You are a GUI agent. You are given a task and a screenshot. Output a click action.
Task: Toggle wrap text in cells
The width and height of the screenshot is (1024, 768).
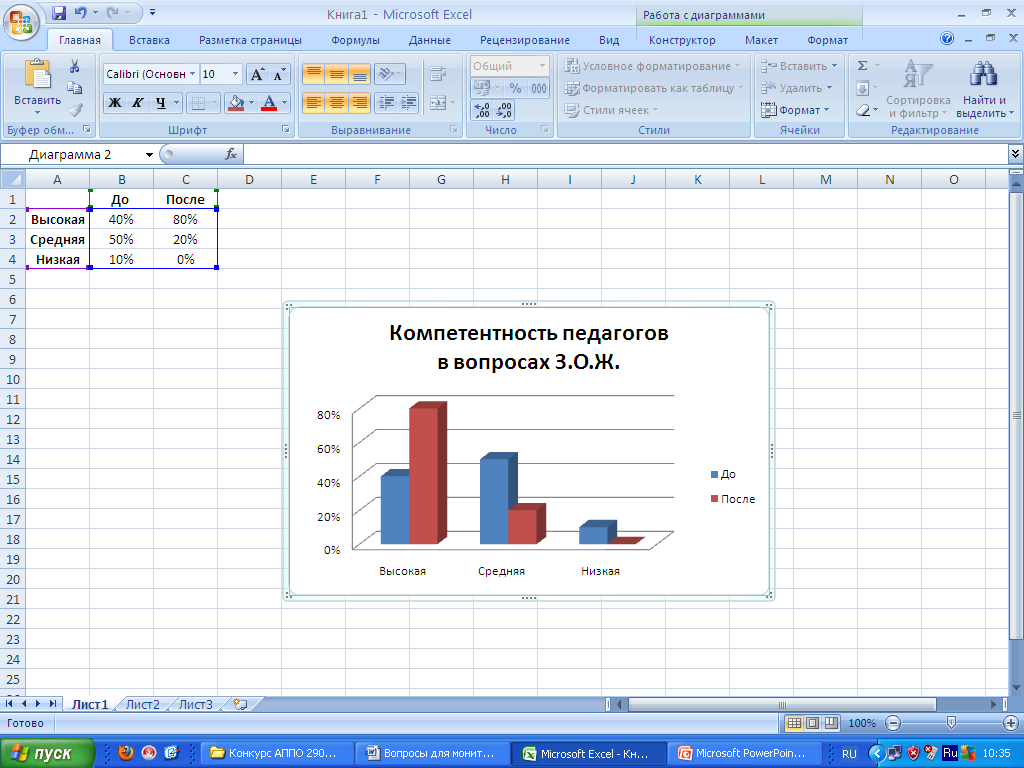(x=438, y=74)
